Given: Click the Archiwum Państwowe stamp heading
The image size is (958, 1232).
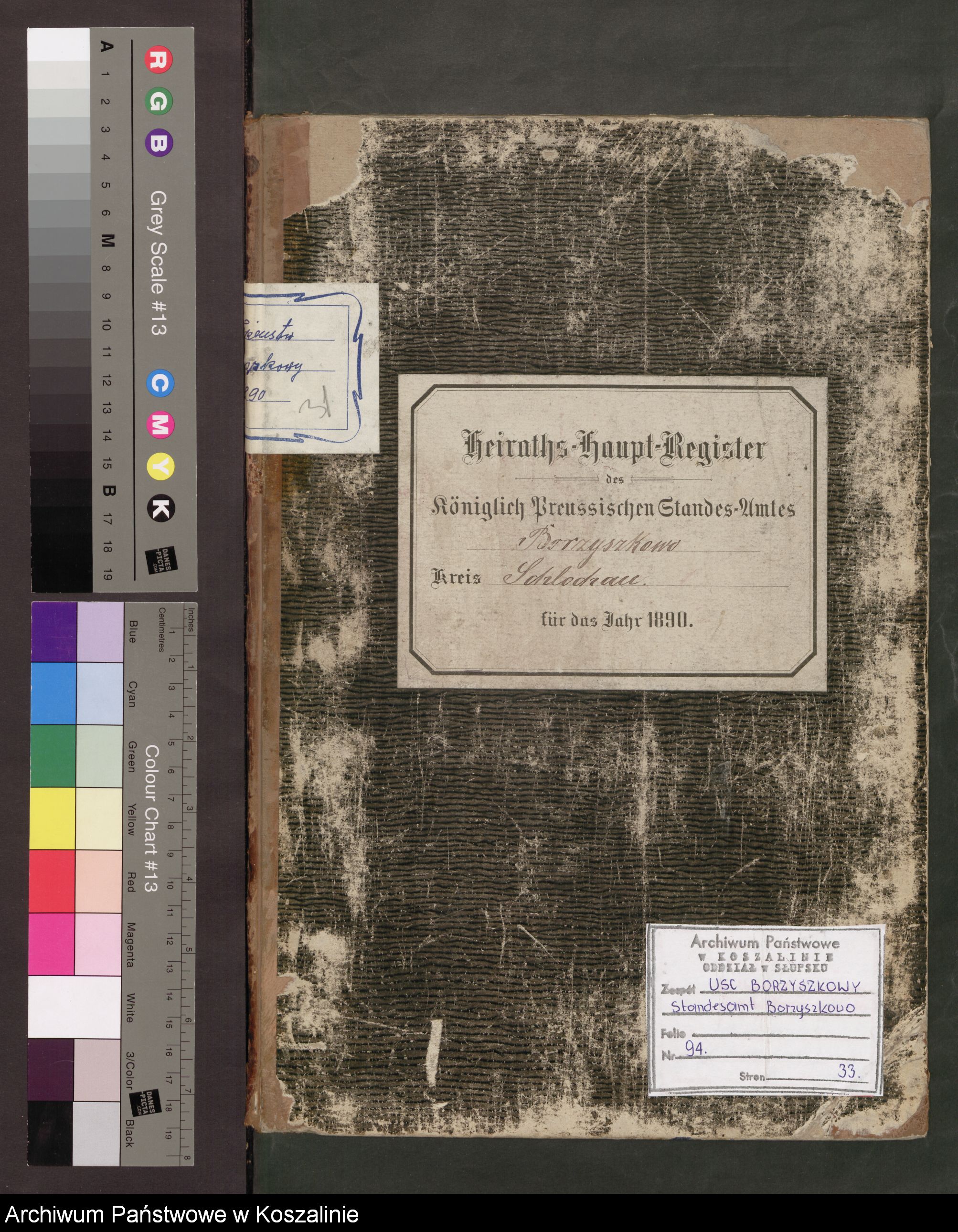Looking at the screenshot, I should (x=765, y=942).
